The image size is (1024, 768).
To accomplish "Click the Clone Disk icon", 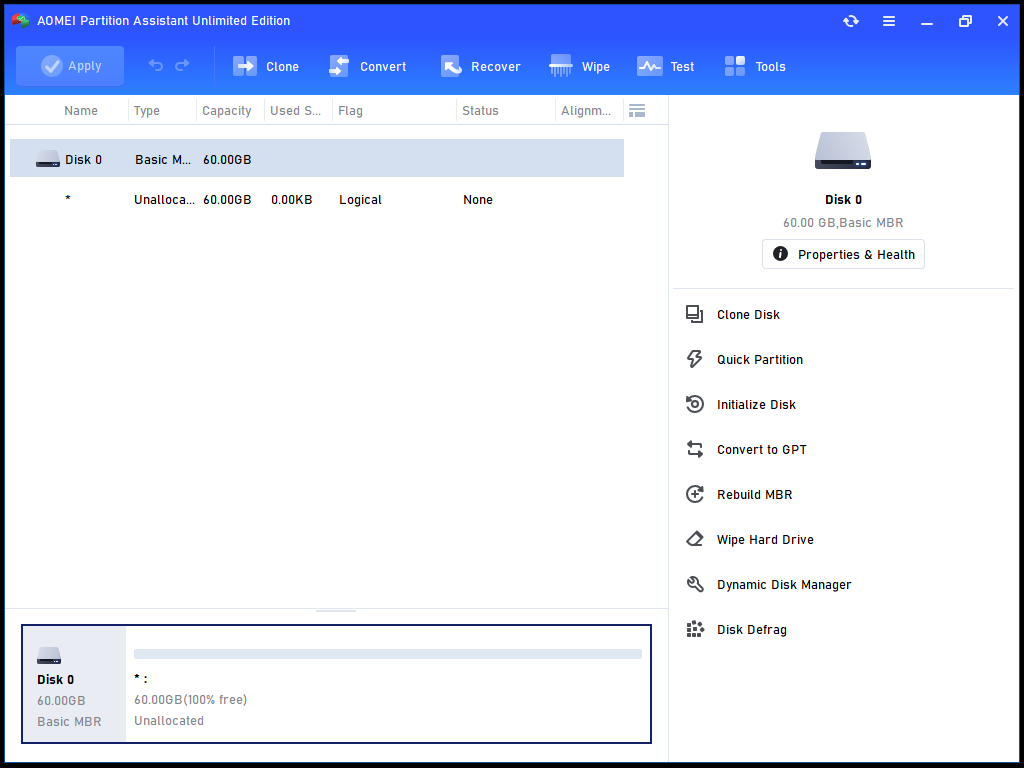I will point(694,314).
